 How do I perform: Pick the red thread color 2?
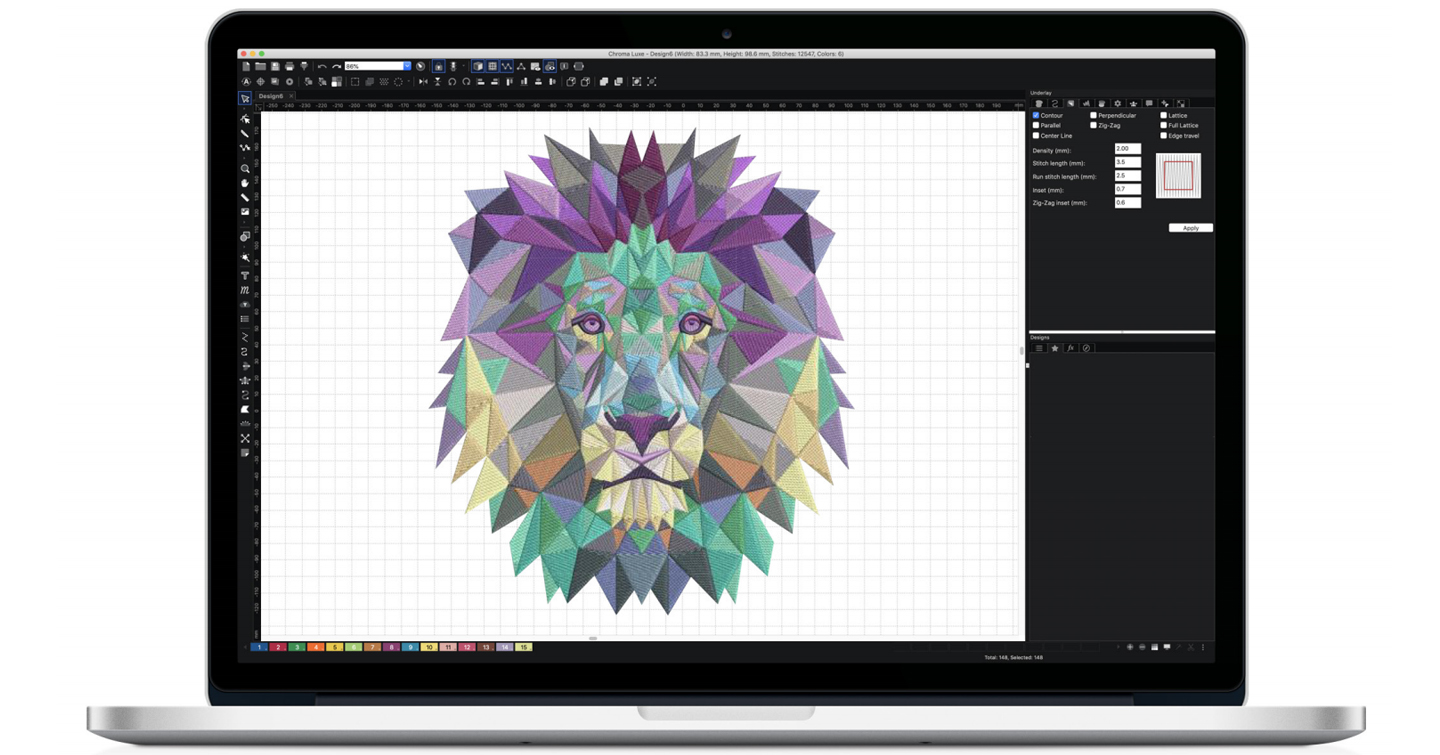coord(278,647)
